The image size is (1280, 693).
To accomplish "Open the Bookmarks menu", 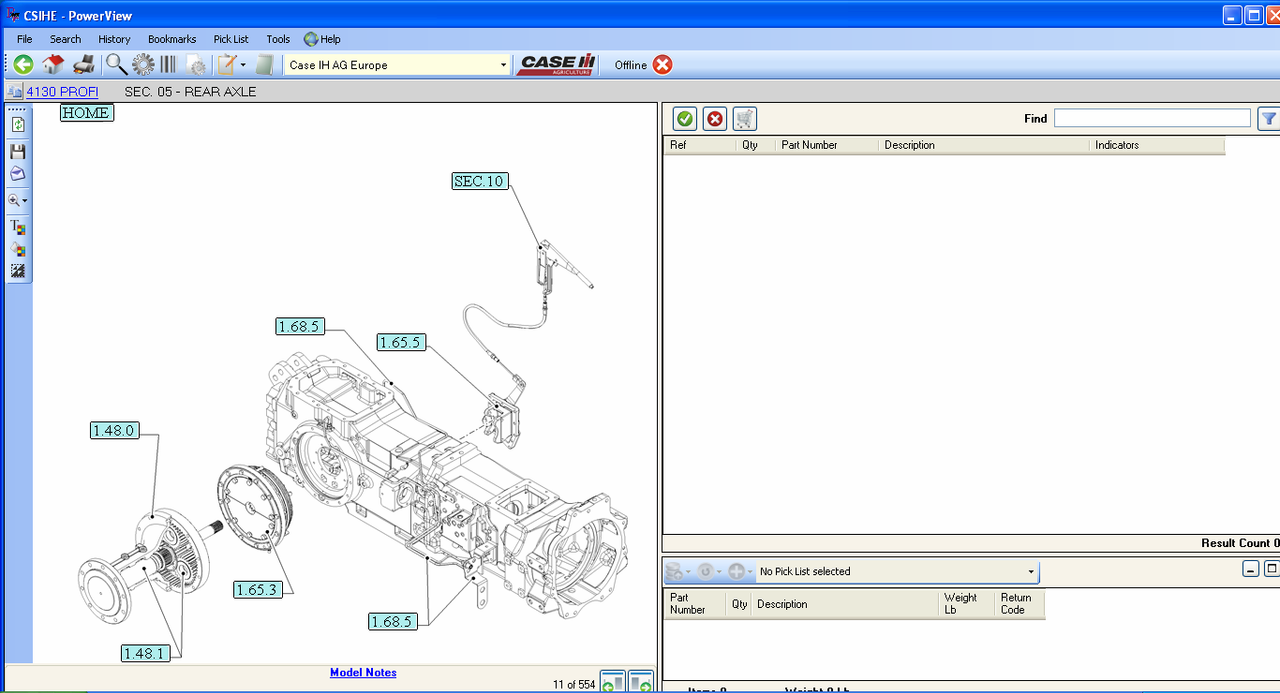I will [172, 39].
